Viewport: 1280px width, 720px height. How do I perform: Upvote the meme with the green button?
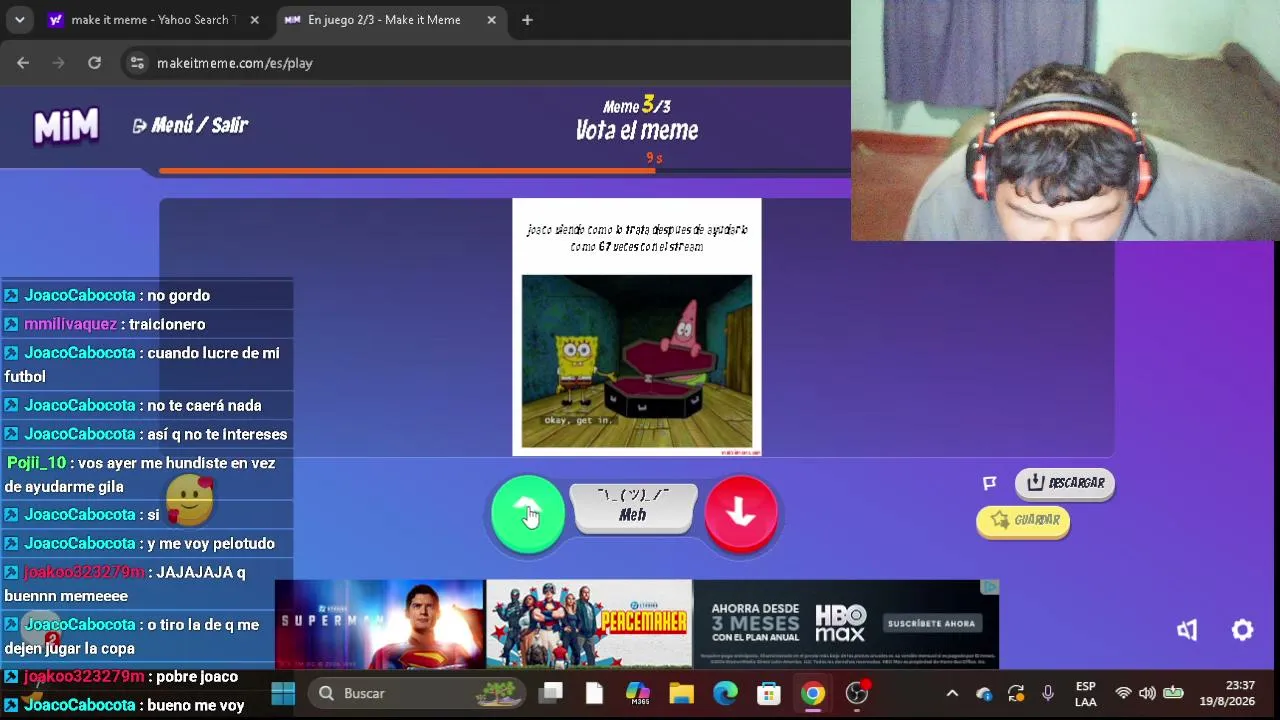[528, 513]
